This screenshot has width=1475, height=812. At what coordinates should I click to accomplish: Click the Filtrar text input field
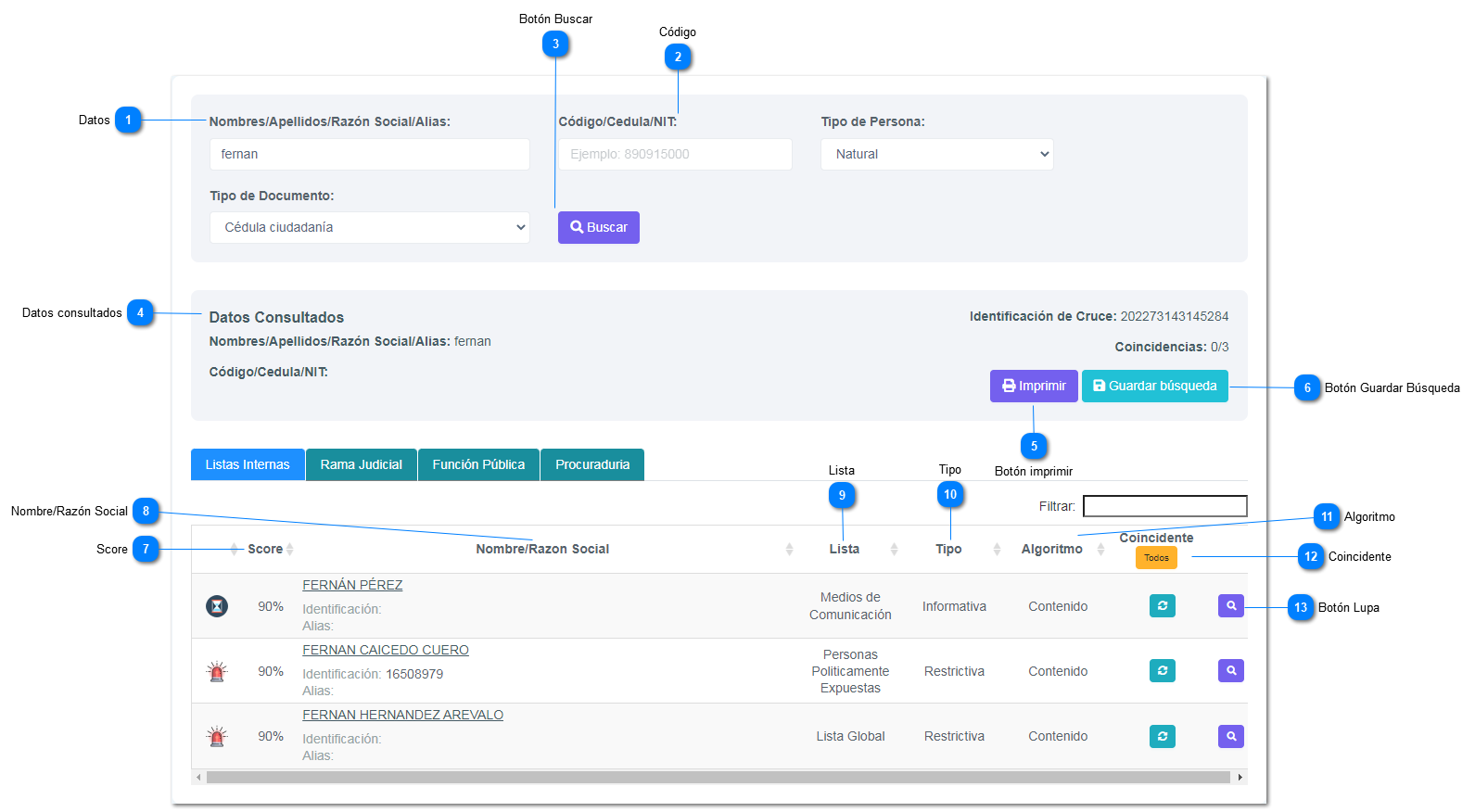pyautogui.click(x=1164, y=506)
